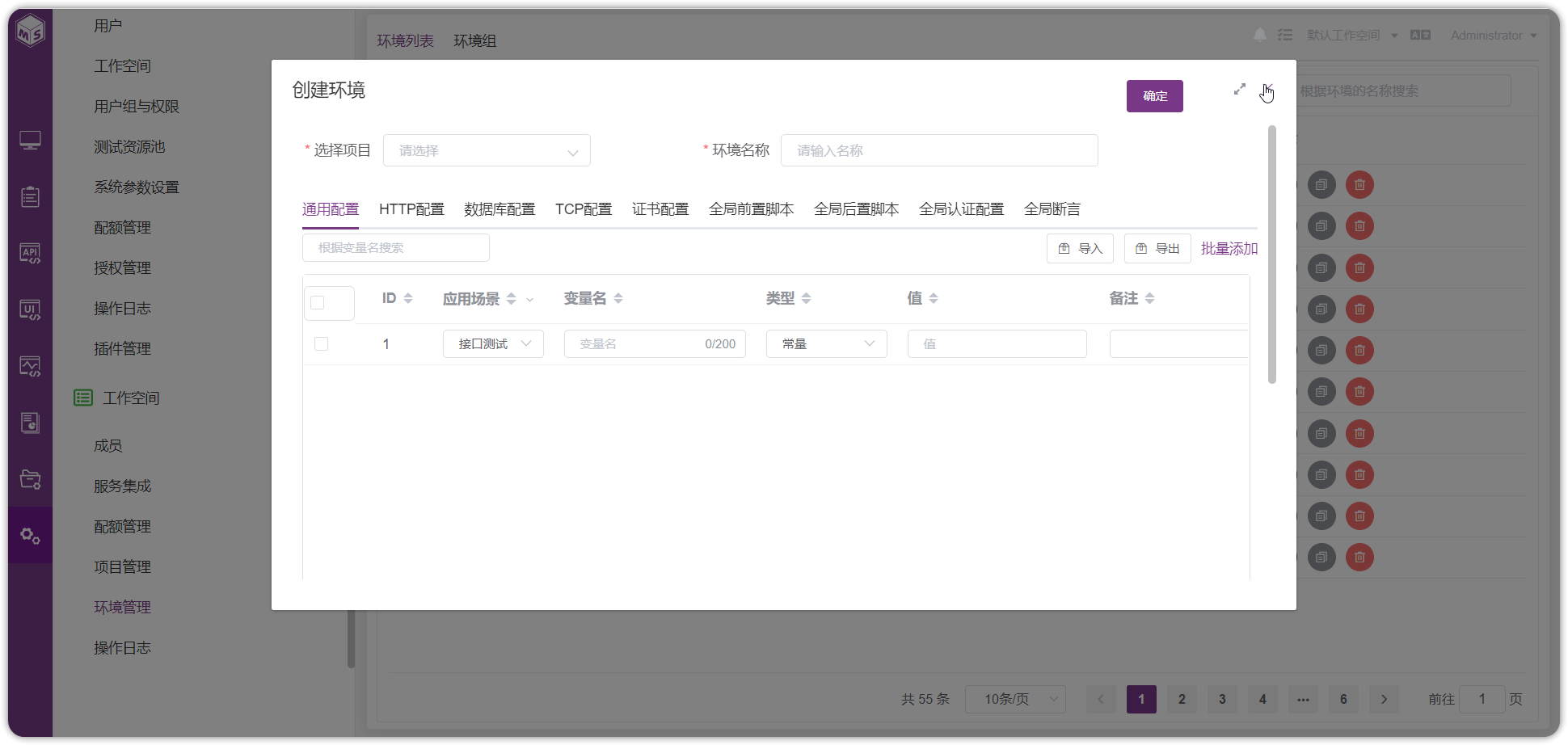Screen dimensions: 1568x745
Task: Switch to the 全局断言 tab
Action: (x=1052, y=209)
